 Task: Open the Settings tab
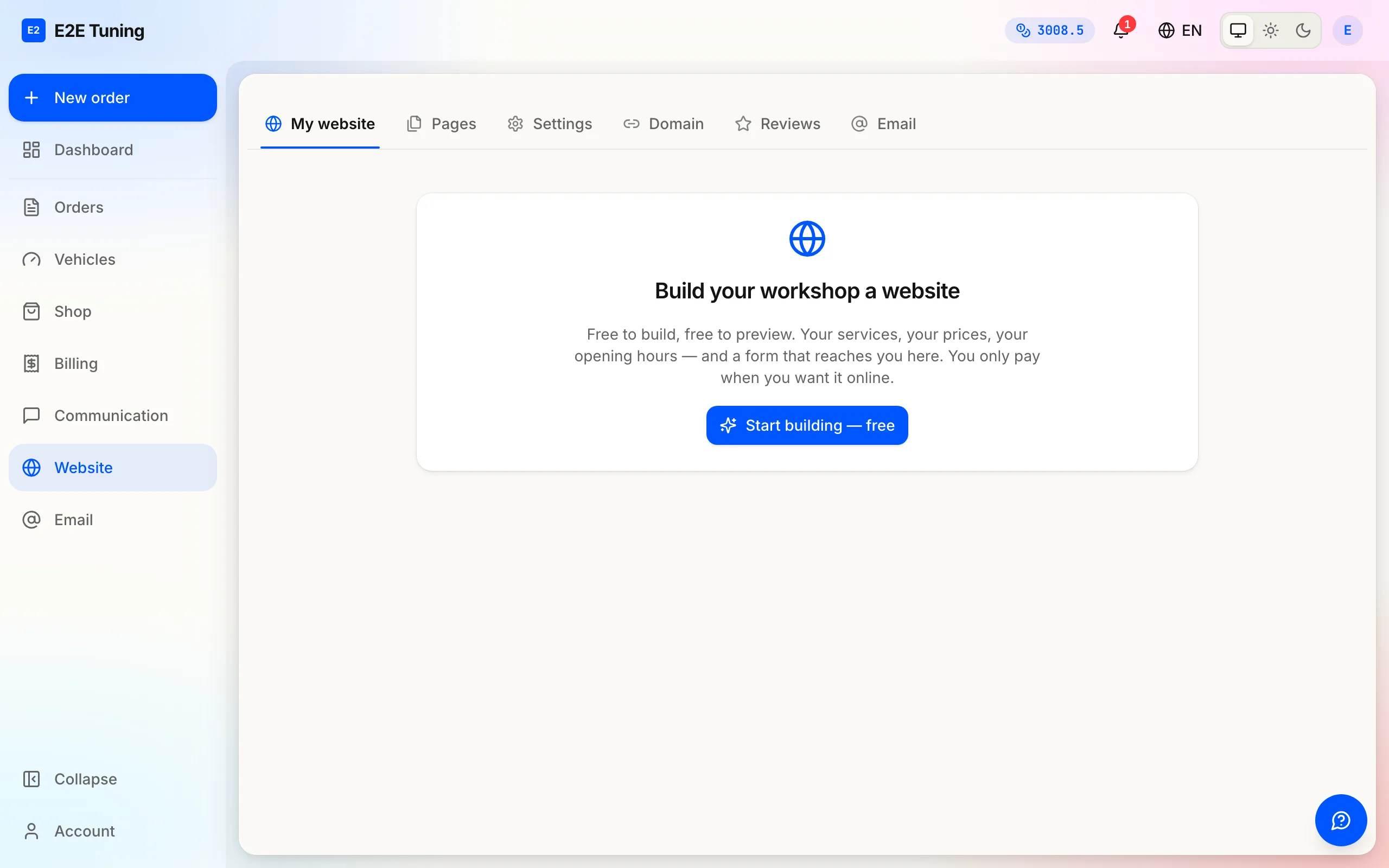[549, 124]
